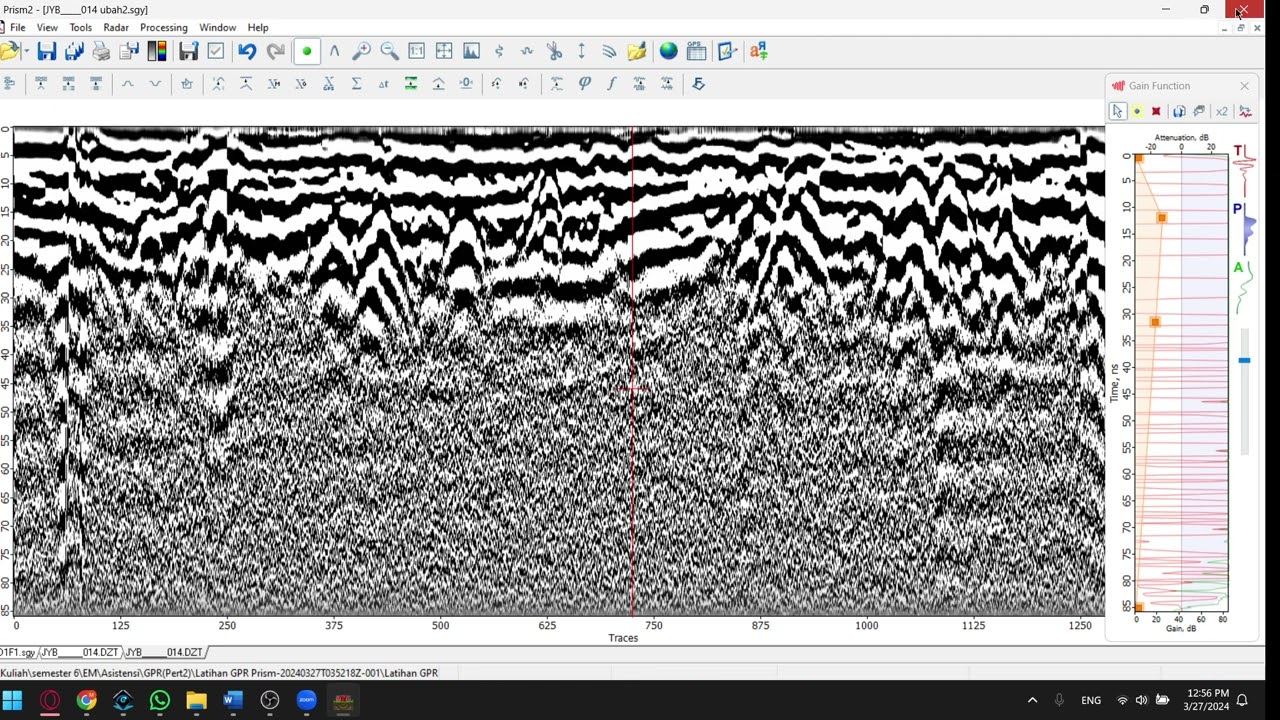Open the dropdown arrow beside Open folder

click(25, 51)
